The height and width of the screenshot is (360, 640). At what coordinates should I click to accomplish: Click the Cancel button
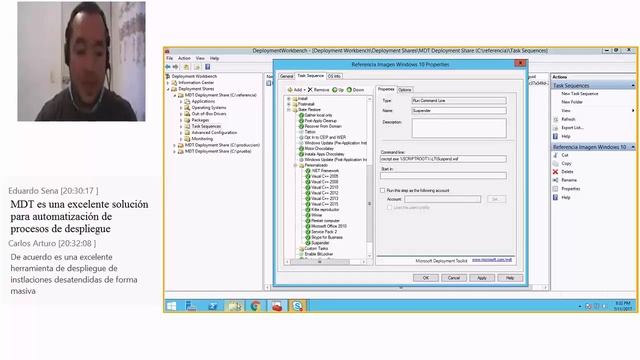point(454,278)
